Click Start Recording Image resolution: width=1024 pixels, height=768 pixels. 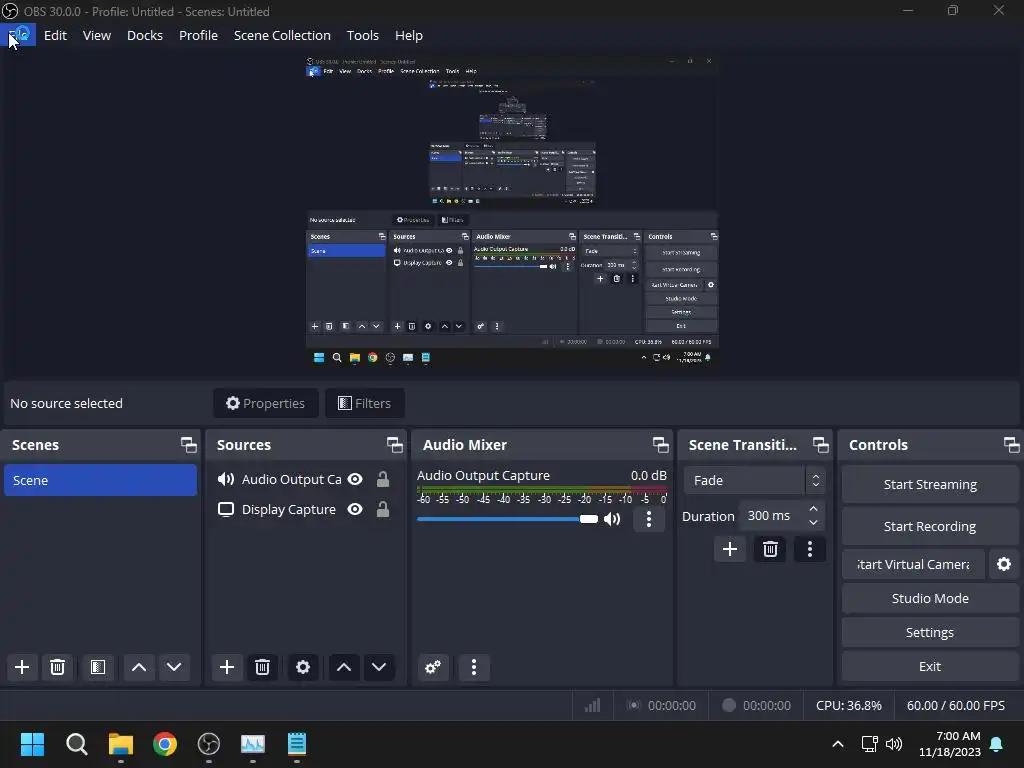coord(930,526)
